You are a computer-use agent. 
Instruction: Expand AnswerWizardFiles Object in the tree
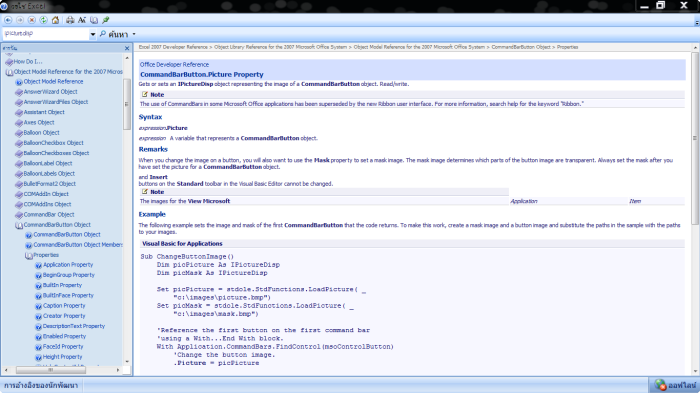56,102
